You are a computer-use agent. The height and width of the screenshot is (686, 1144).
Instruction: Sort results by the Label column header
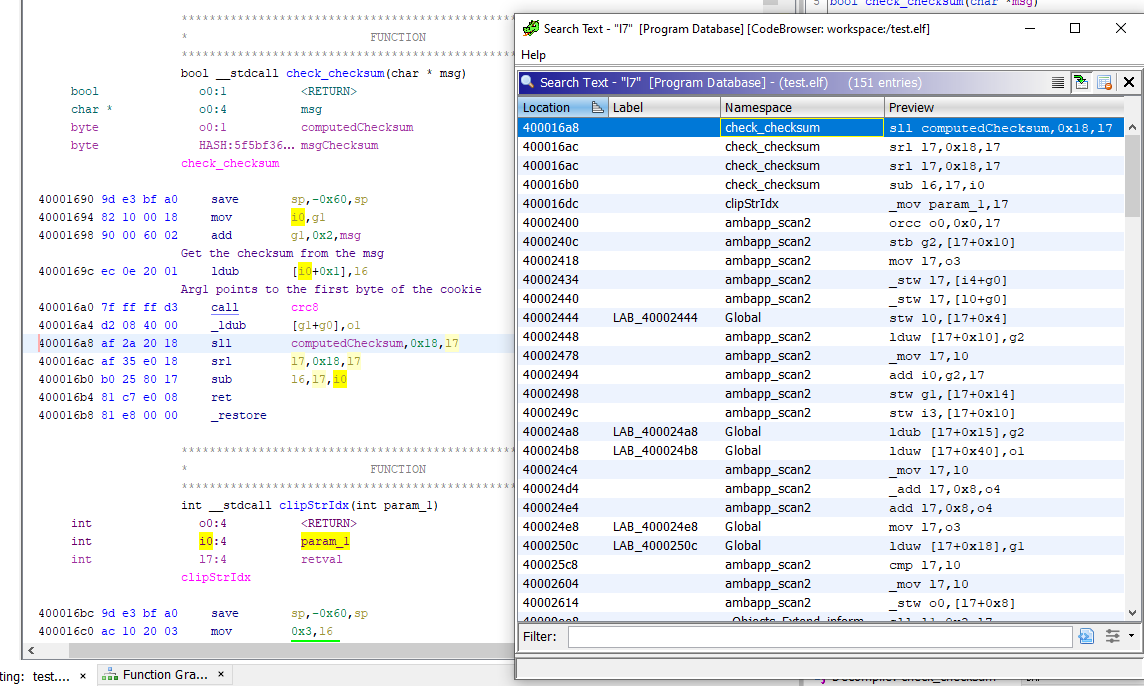pyautogui.click(x=664, y=107)
